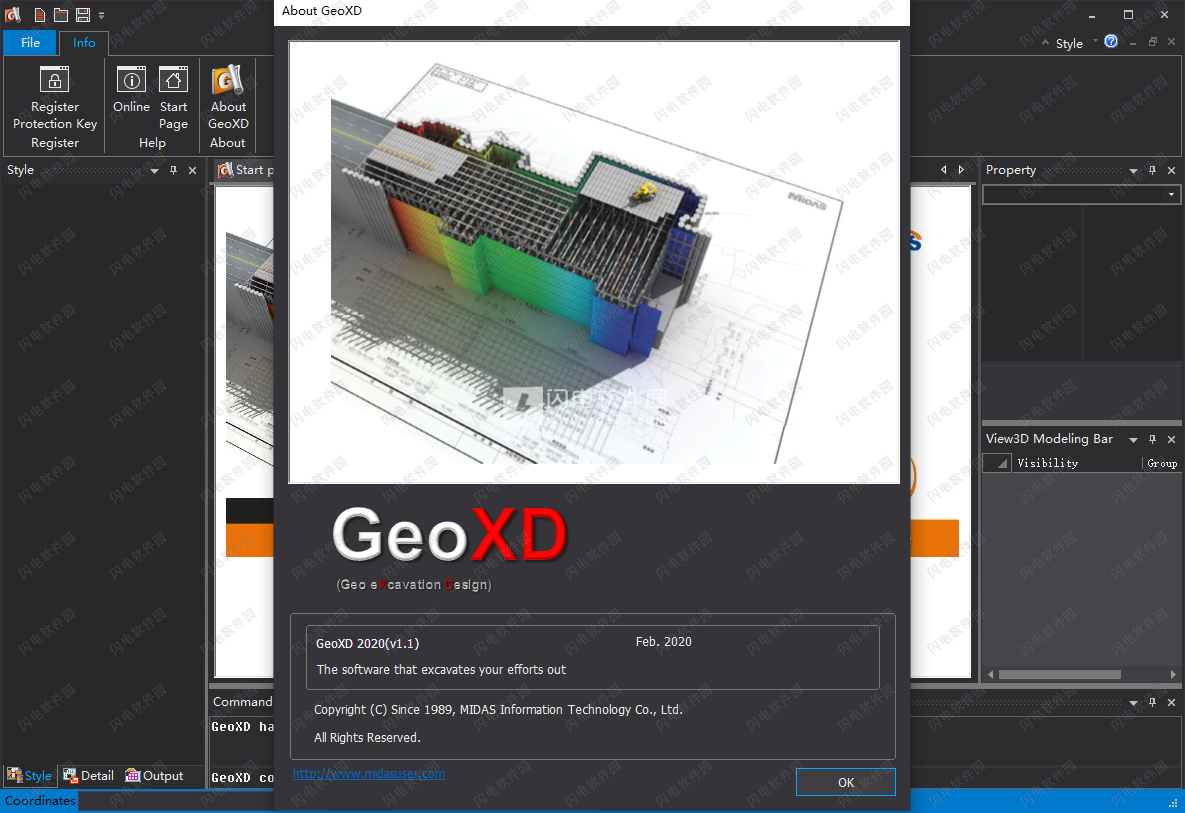The height and width of the screenshot is (813, 1185).
Task: Switch to Style bottom tab
Action: coord(29,775)
